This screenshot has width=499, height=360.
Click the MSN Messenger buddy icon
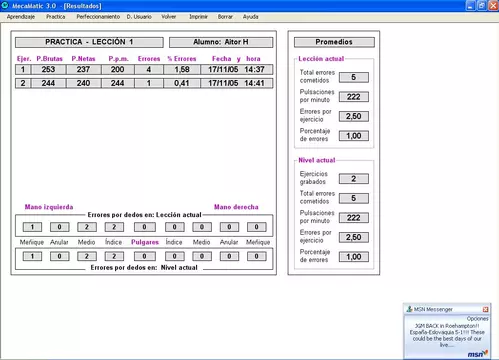(x=409, y=309)
